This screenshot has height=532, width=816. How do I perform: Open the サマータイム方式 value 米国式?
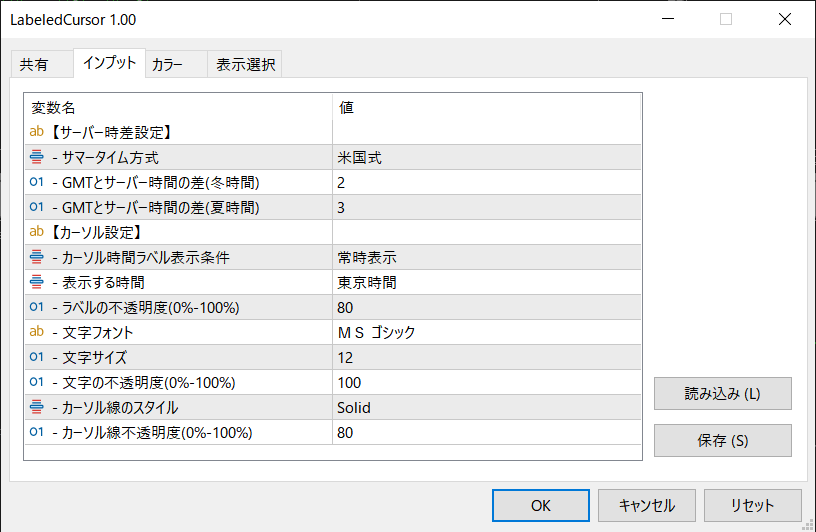pos(486,157)
